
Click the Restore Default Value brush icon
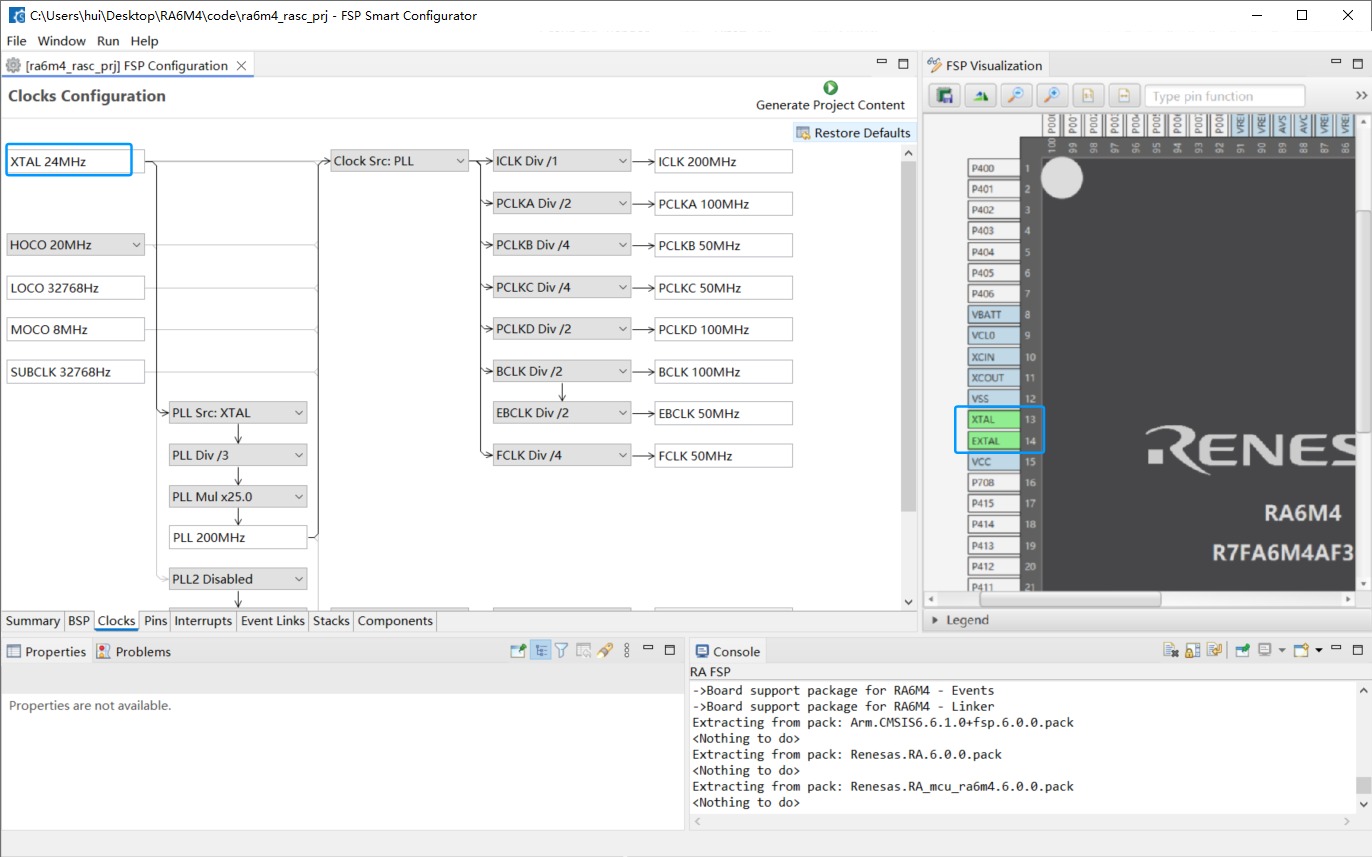[x=605, y=651]
